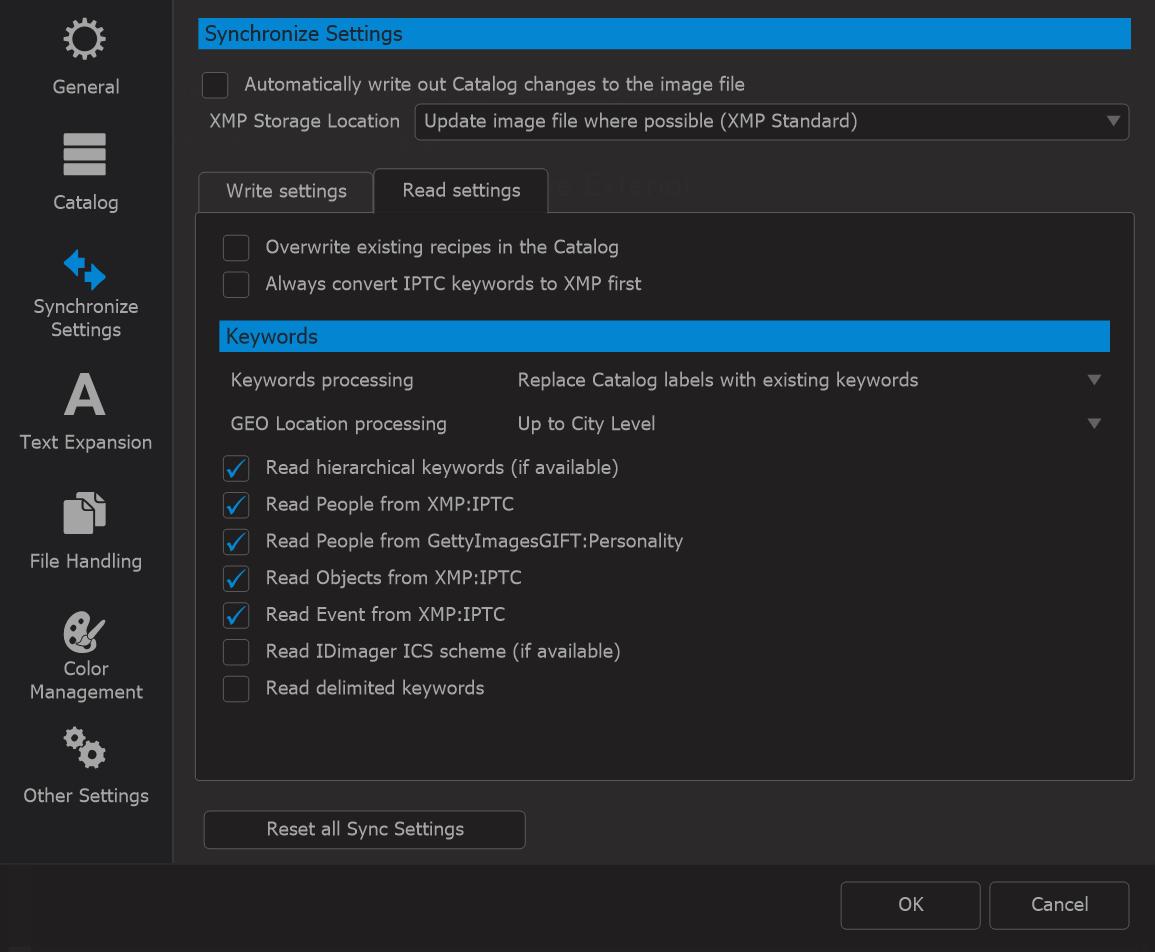Click Reset all Sync Settings button
Screen dimensions: 1155x952
pyautogui.click(x=365, y=830)
